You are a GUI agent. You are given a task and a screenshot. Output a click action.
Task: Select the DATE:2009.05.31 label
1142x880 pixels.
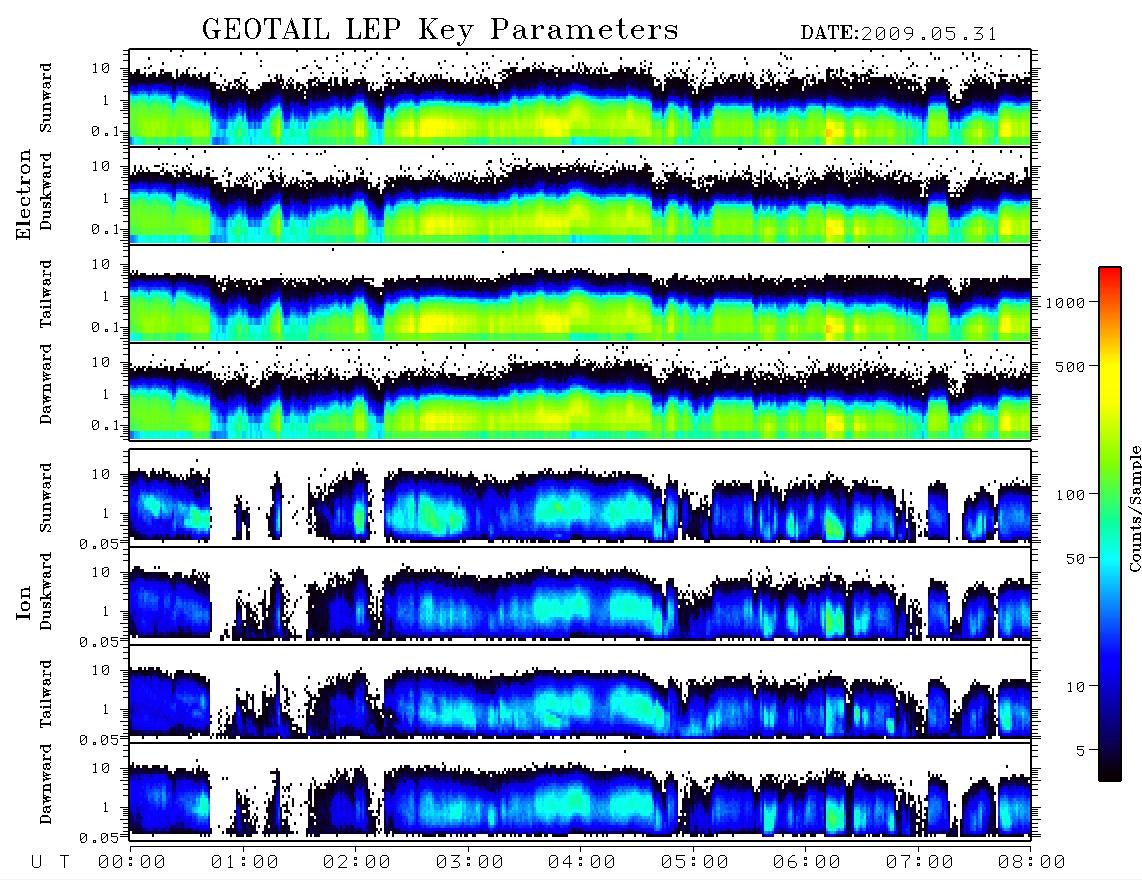pos(899,34)
